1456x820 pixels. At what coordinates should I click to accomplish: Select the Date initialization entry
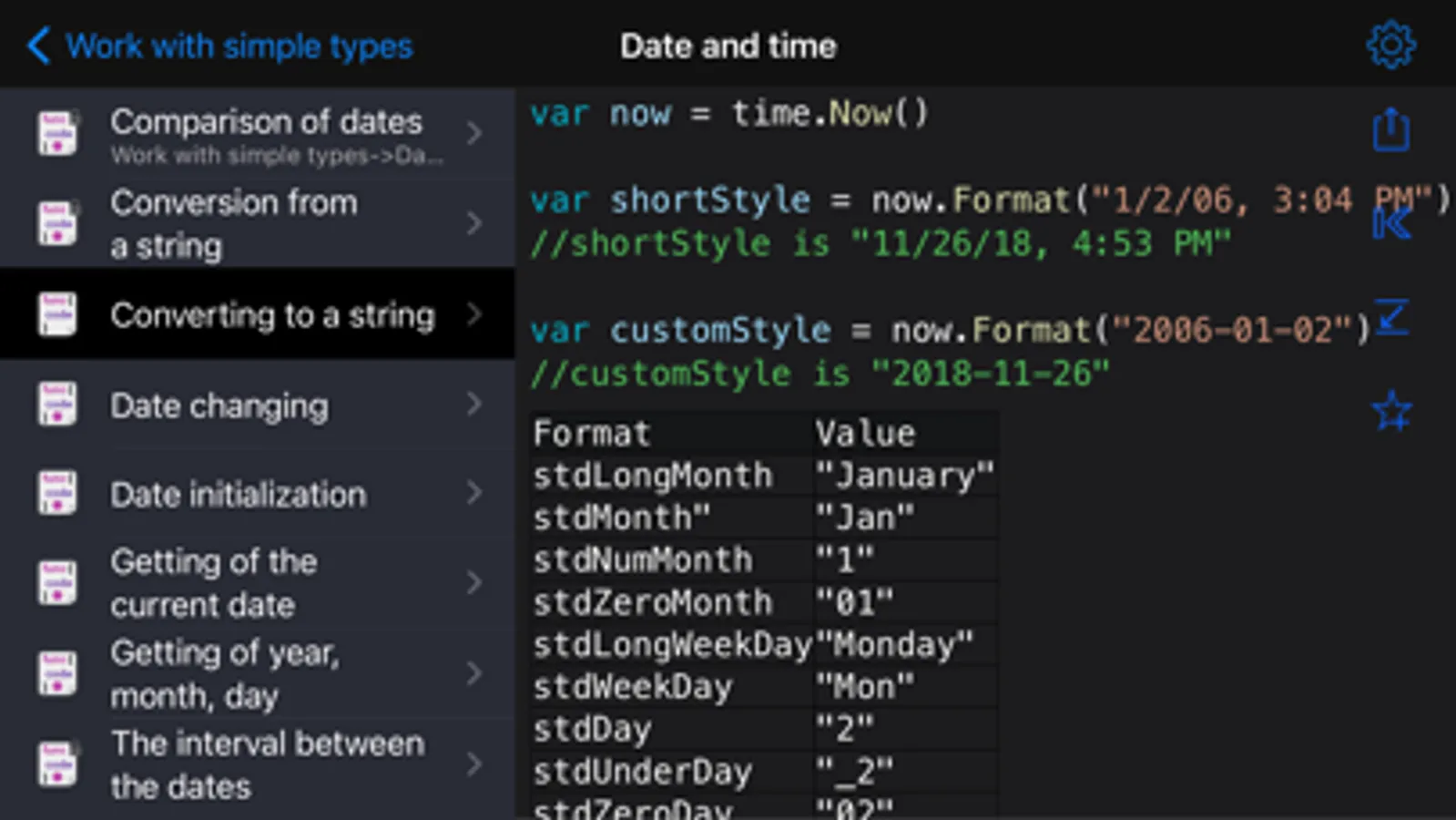coord(238,495)
